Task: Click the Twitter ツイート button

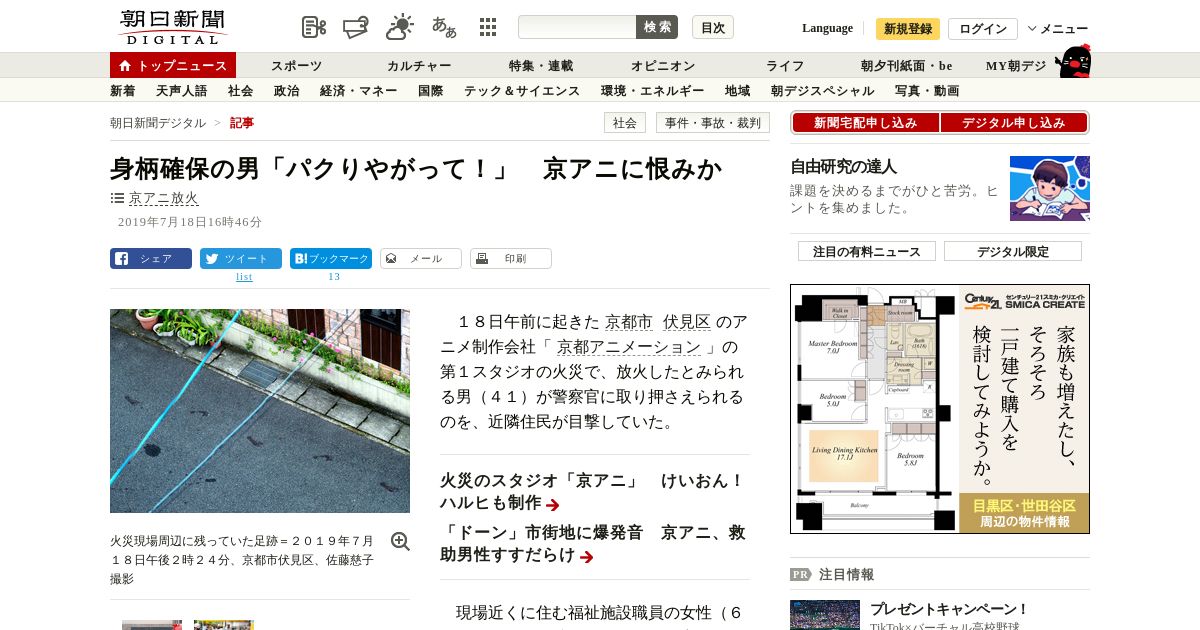Action: click(x=241, y=258)
